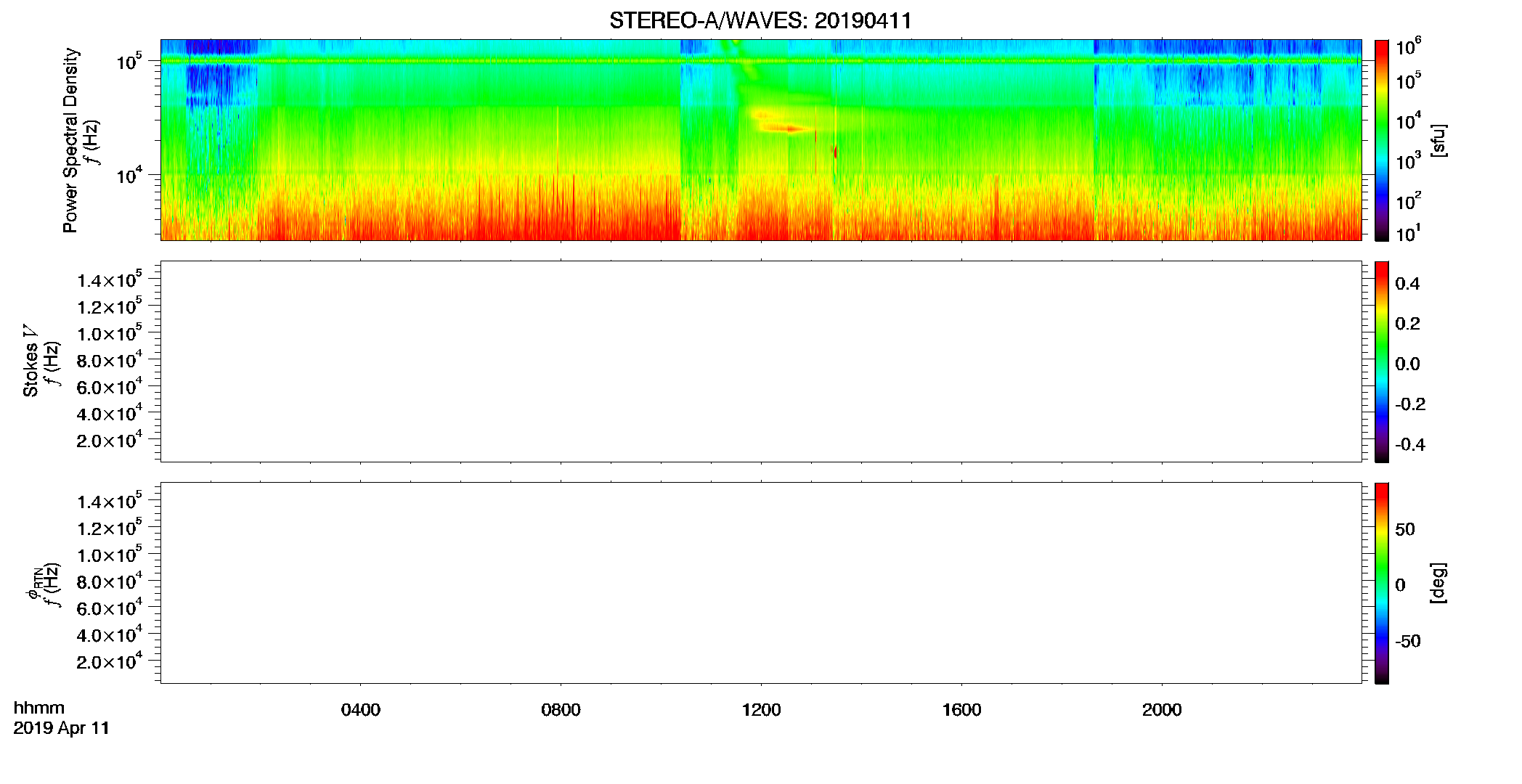Click the Stokes V color bar
Image resolution: width=1522 pixels, height=784 pixels.
click(x=1381, y=362)
